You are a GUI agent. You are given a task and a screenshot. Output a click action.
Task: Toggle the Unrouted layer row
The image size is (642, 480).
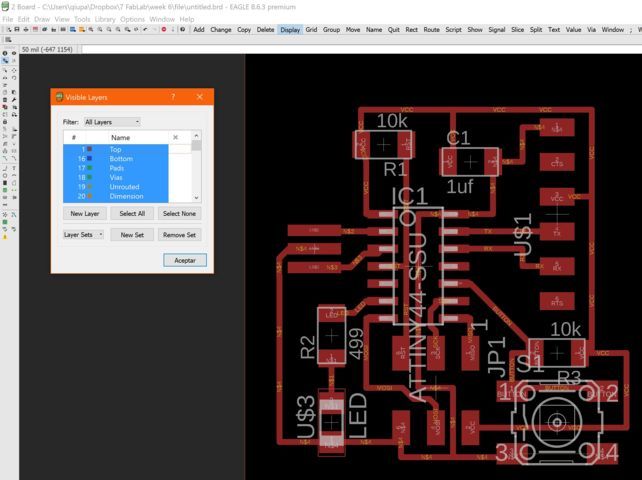click(x=115, y=187)
